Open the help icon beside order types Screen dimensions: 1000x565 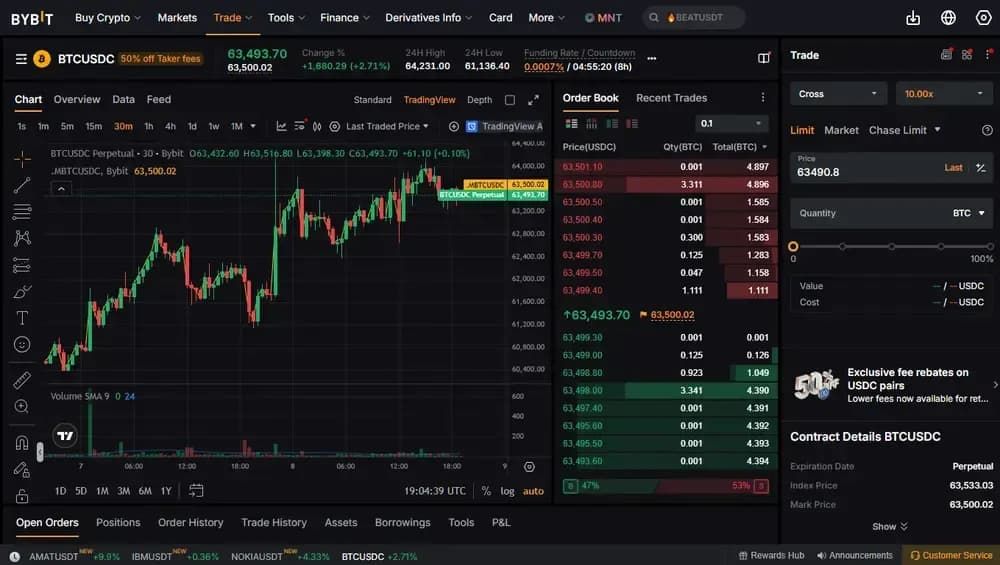point(987,130)
